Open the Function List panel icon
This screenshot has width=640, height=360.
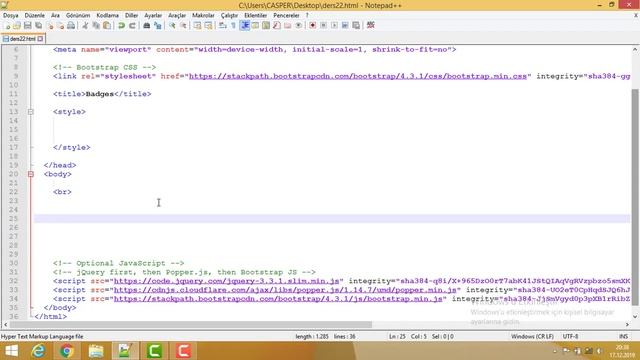(277, 25)
